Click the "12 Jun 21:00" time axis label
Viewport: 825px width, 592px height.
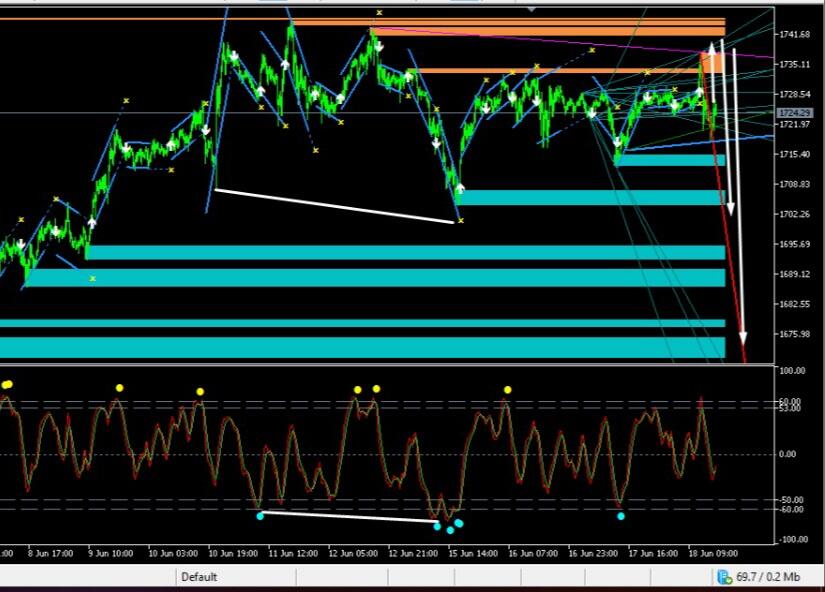413,554
